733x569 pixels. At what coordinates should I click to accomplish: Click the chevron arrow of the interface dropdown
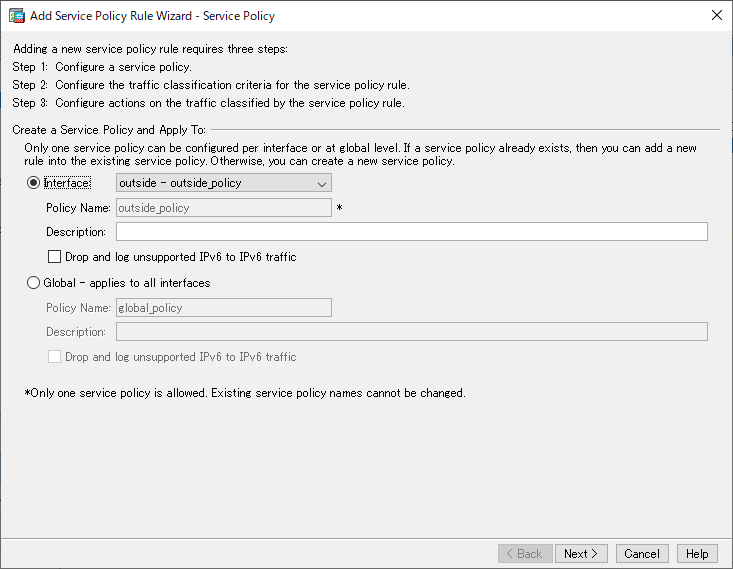tap(322, 184)
